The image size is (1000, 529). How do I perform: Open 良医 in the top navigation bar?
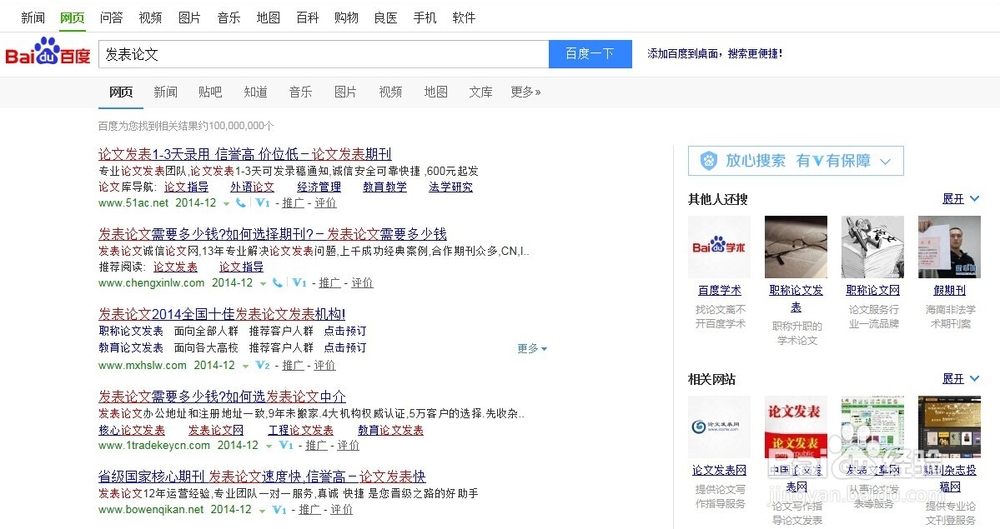[385, 18]
